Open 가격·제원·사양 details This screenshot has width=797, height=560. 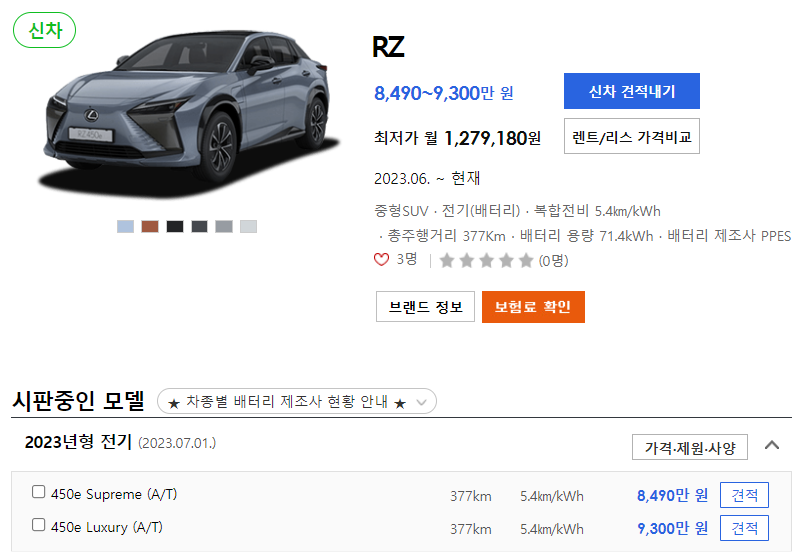coord(689,447)
